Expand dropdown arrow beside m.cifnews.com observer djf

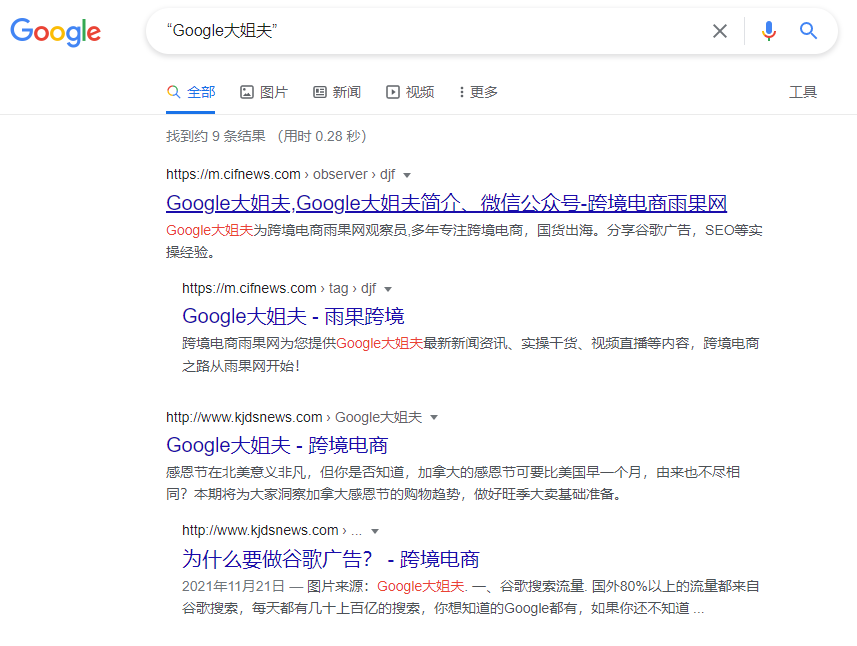[x=407, y=175]
